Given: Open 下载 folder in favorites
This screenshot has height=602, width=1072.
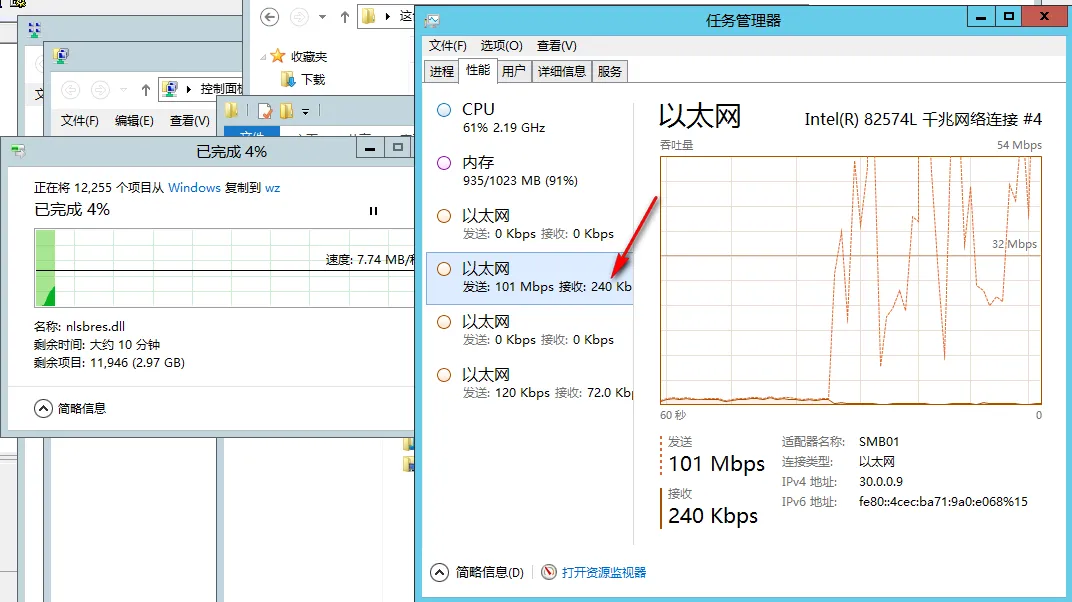Looking at the screenshot, I should pyautogui.click(x=313, y=79).
